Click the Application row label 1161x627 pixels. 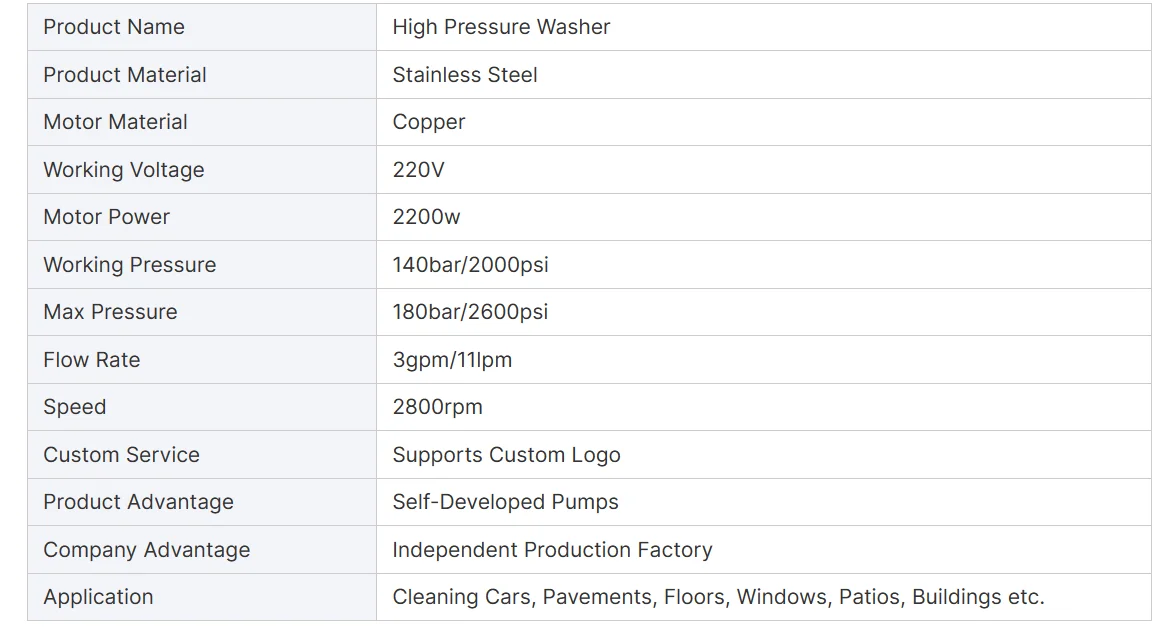click(x=98, y=597)
